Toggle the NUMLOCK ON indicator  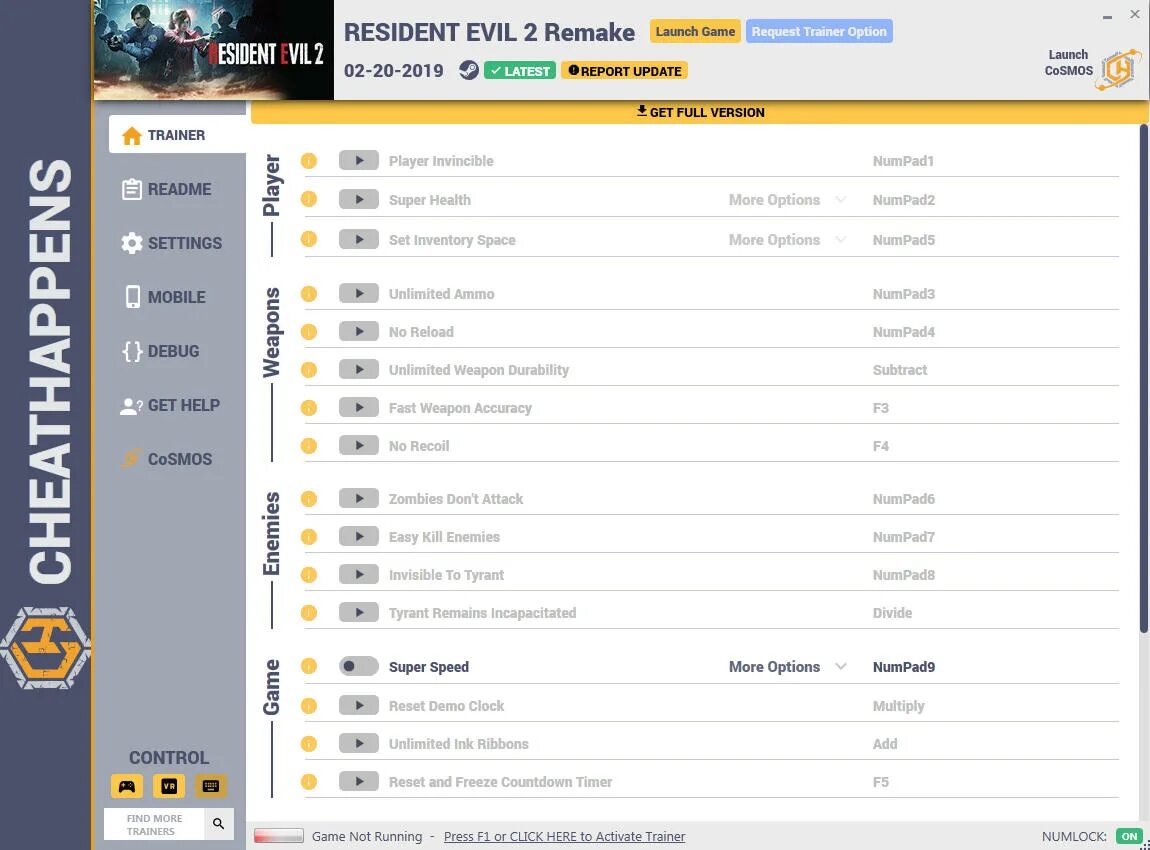(x=1129, y=836)
